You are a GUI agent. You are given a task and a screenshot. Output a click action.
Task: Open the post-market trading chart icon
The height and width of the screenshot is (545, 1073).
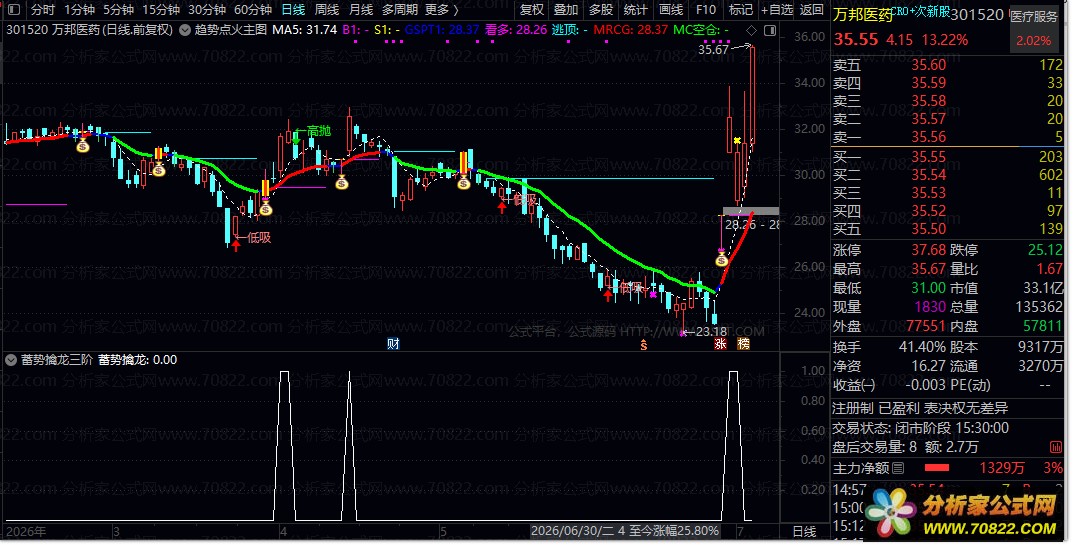click(1056, 447)
